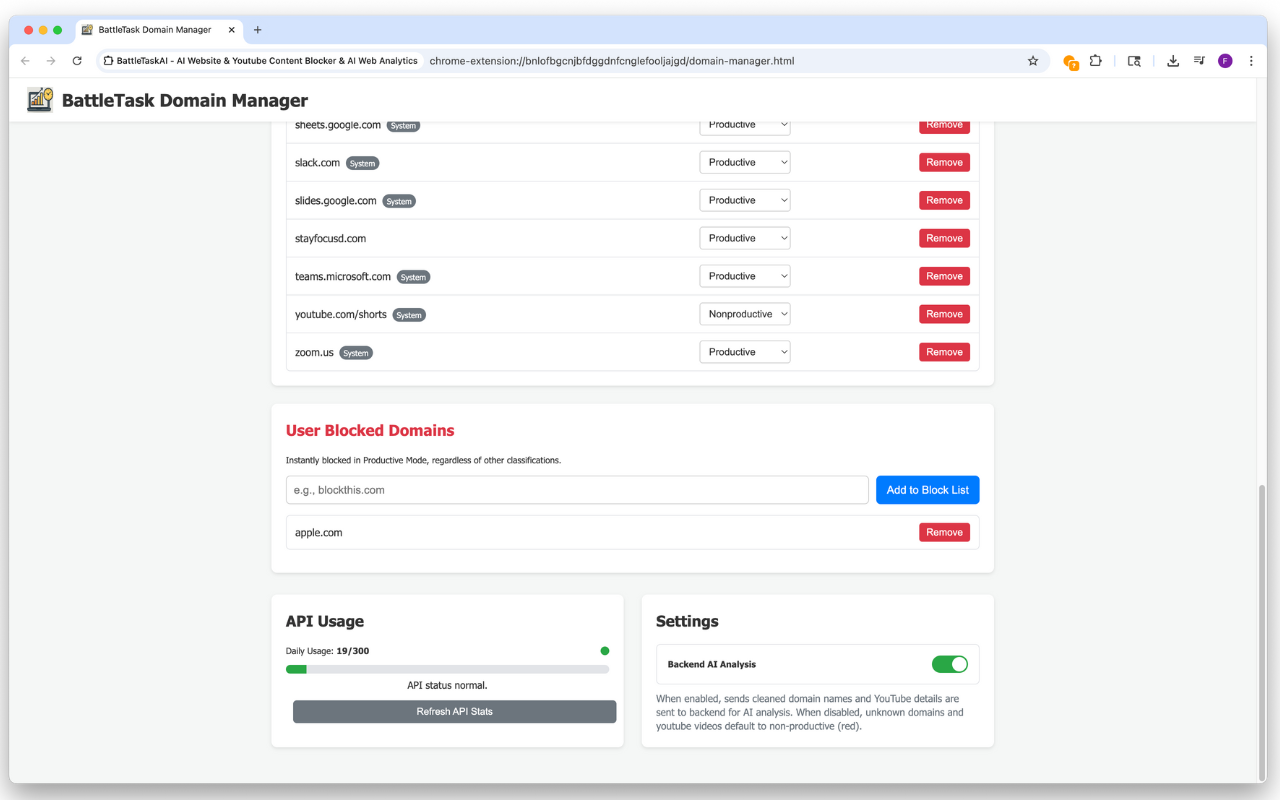The height and width of the screenshot is (800, 1280).
Task: Remove apple.com from blocked domains
Action: [x=944, y=532]
